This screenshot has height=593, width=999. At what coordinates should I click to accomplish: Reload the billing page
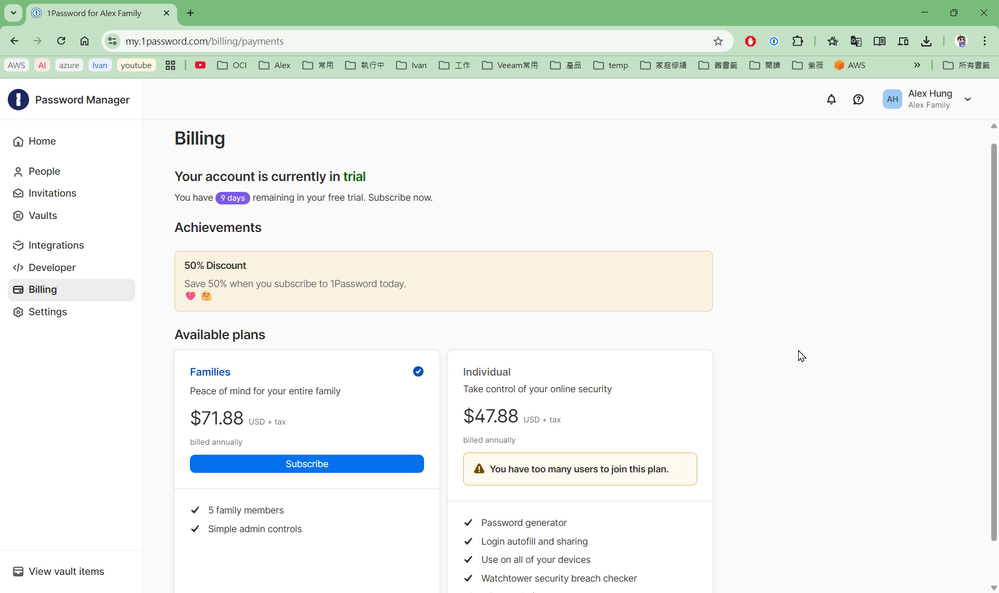click(61, 41)
